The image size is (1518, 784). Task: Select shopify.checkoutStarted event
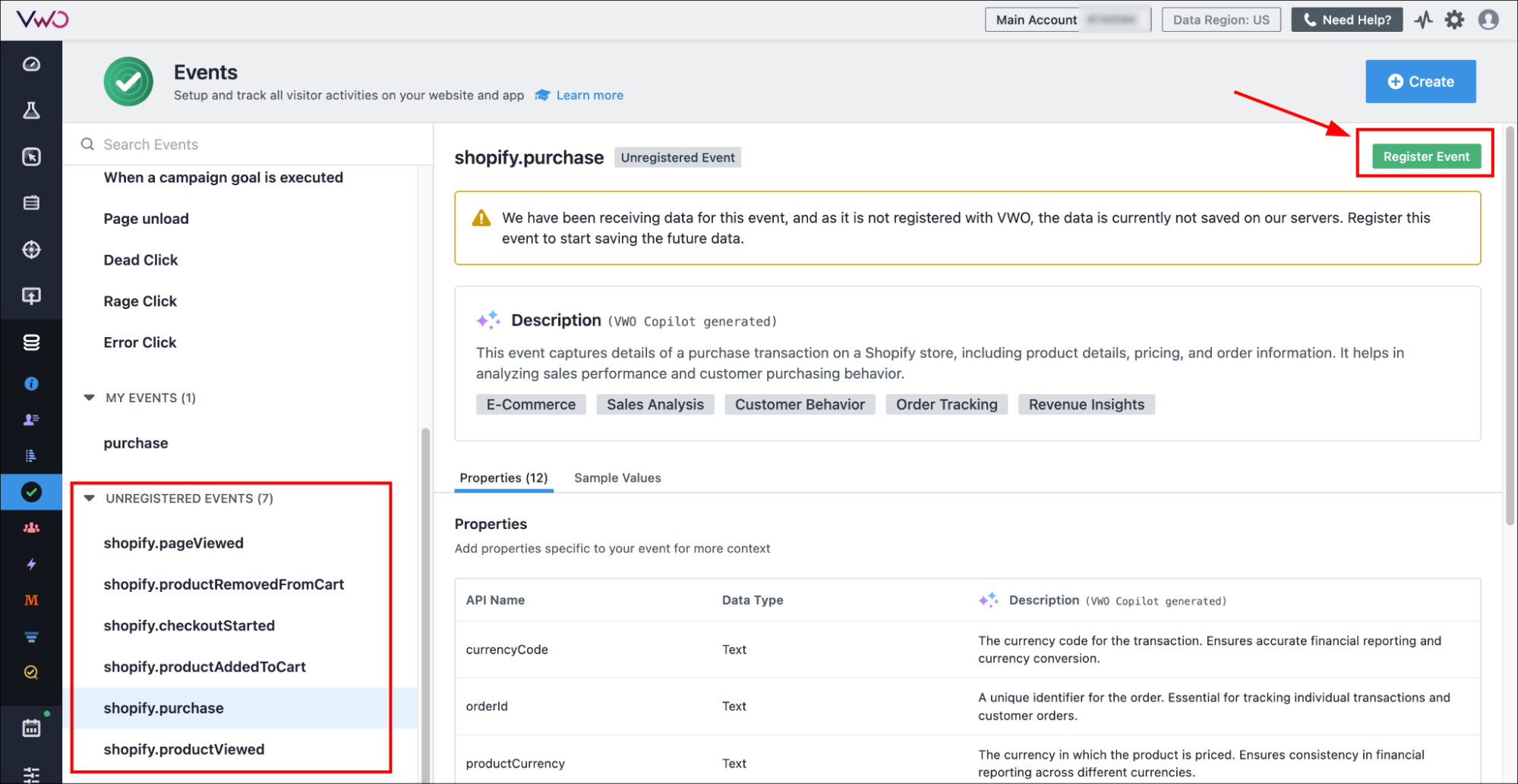click(189, 625)
